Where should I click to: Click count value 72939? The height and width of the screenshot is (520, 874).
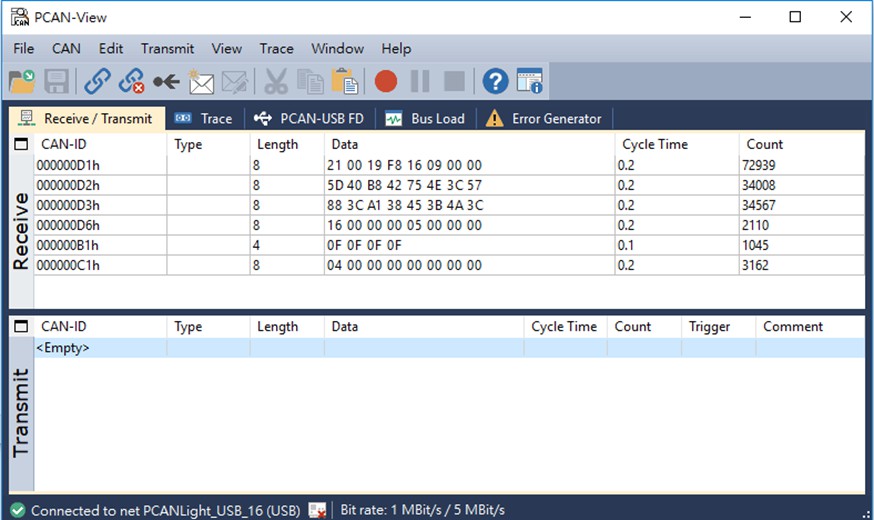click(758, 166)
